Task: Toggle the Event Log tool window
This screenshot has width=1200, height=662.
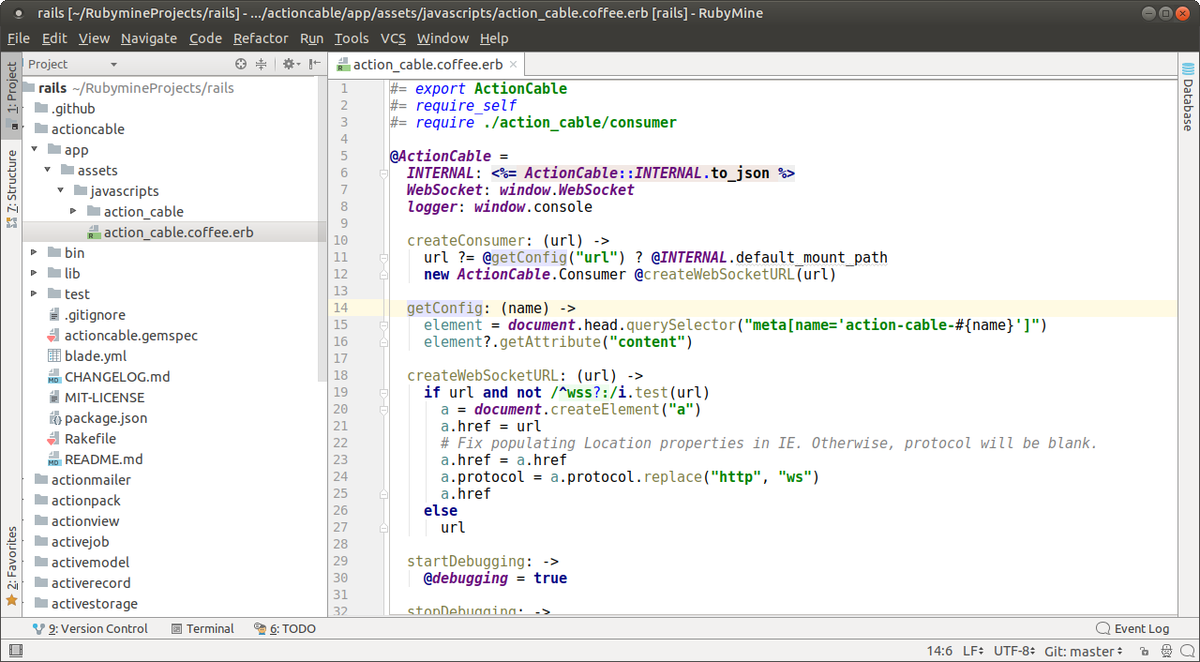Action: click(x=1133, y=629)
